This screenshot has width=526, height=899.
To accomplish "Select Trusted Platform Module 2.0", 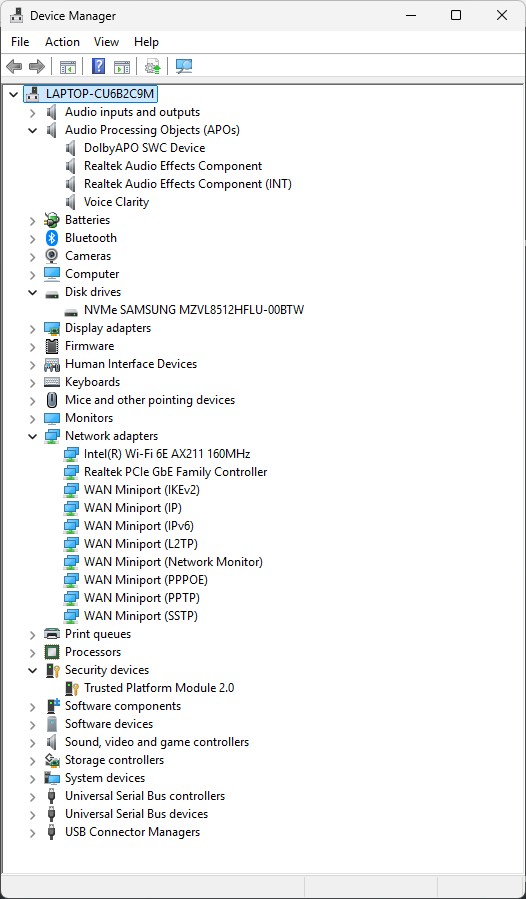I will [159, 688].
